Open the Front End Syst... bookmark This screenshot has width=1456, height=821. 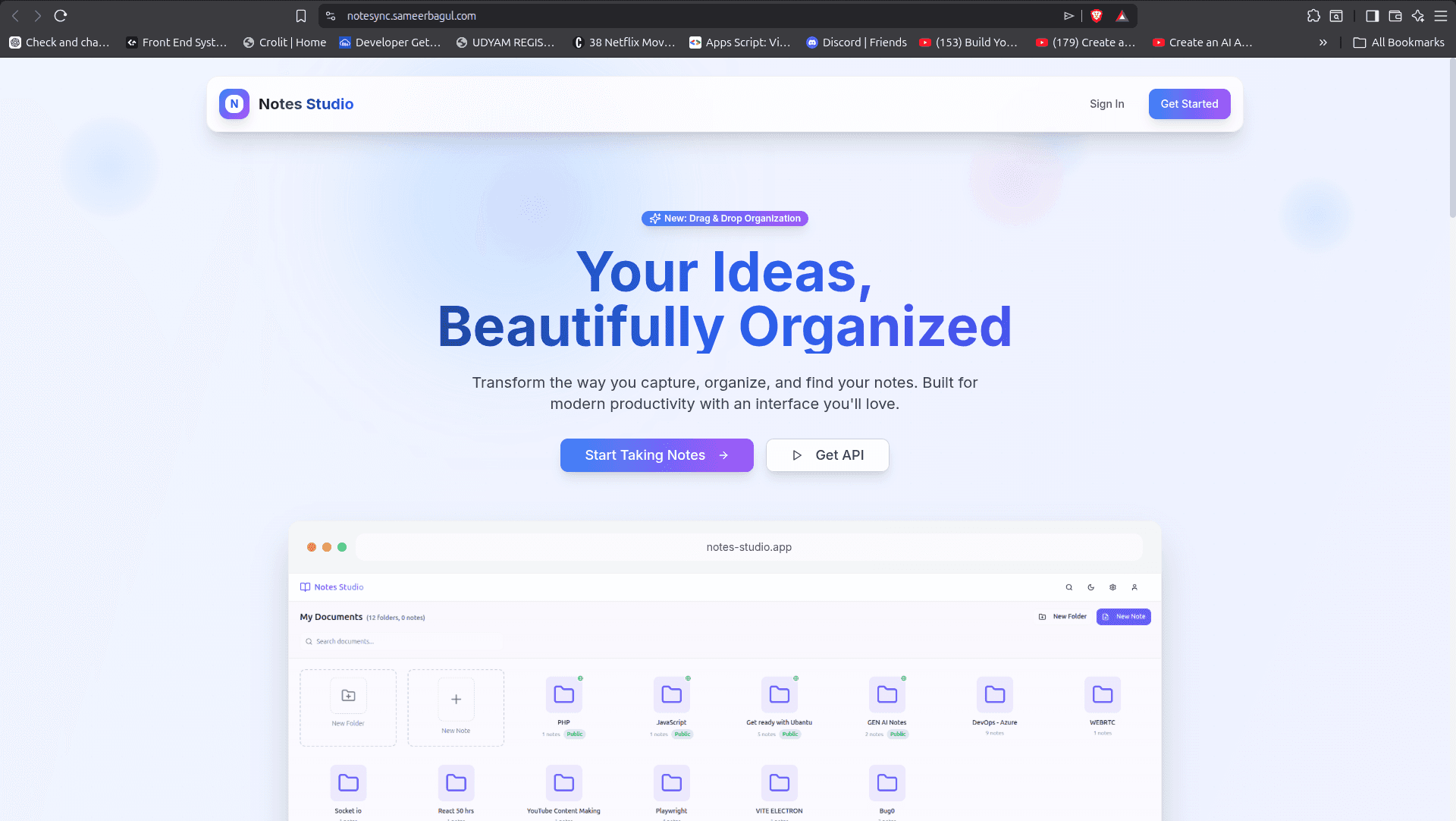click(177, 42)
